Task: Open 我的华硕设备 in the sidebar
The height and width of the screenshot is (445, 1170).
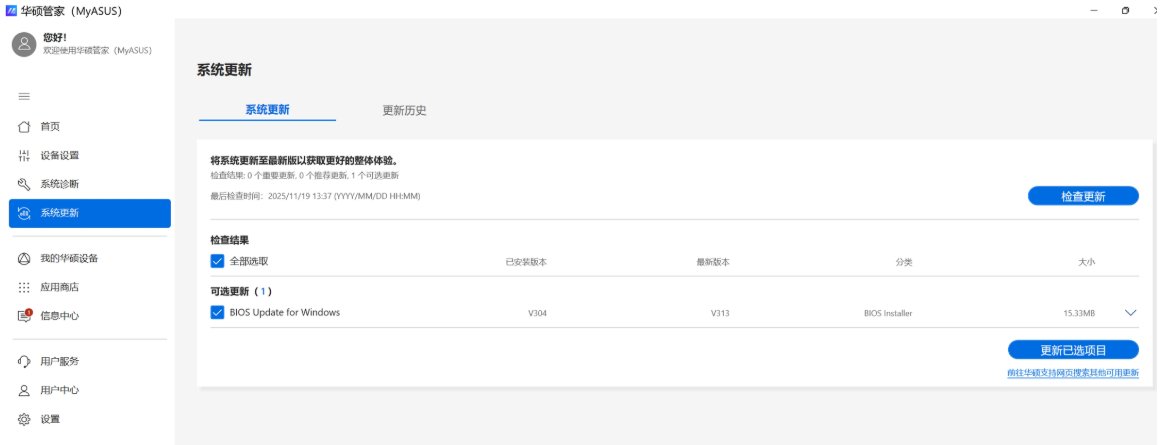Action: tap(90, 258)
